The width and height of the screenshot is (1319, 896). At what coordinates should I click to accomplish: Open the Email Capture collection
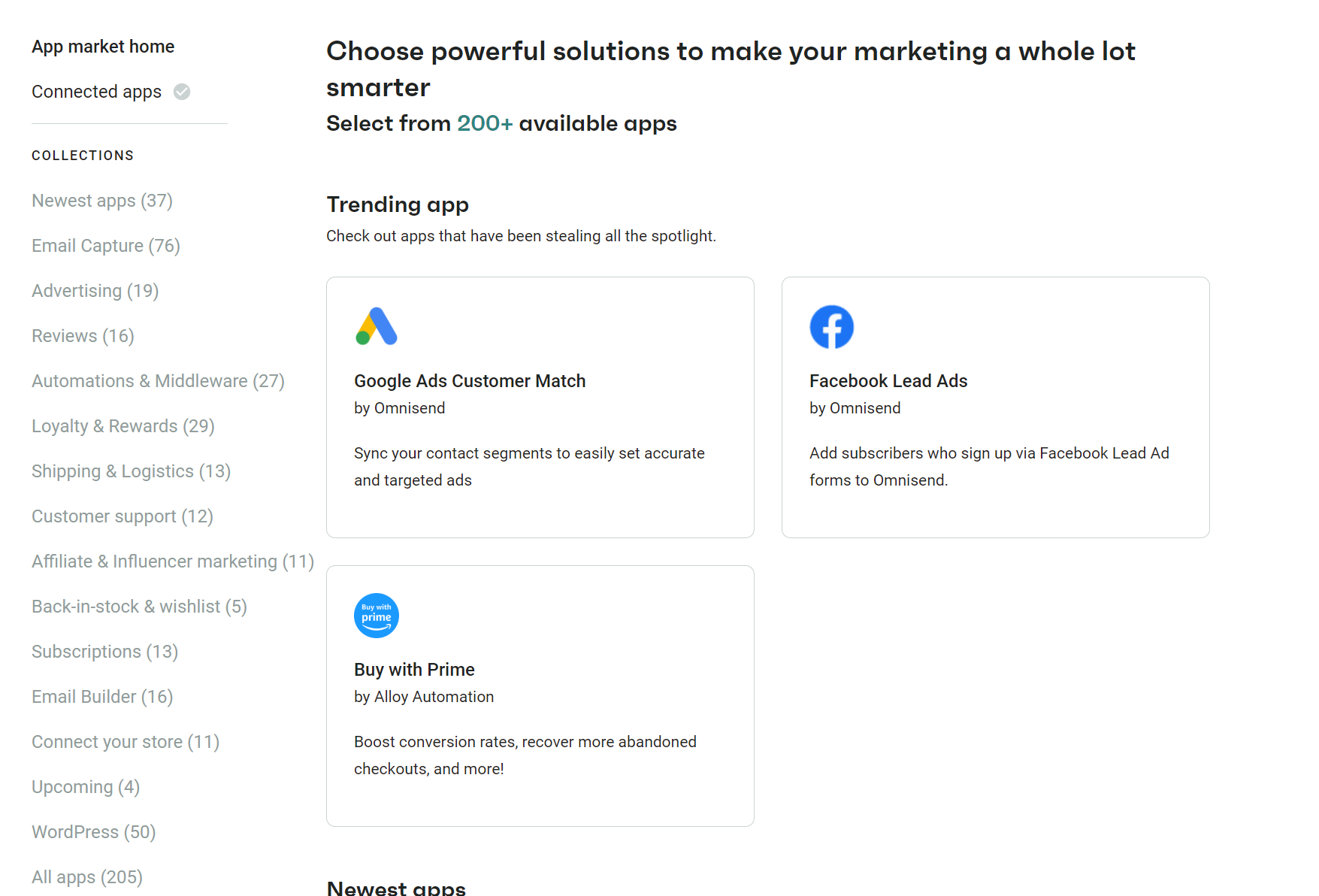pyautogui.click(x=105, y=246)
